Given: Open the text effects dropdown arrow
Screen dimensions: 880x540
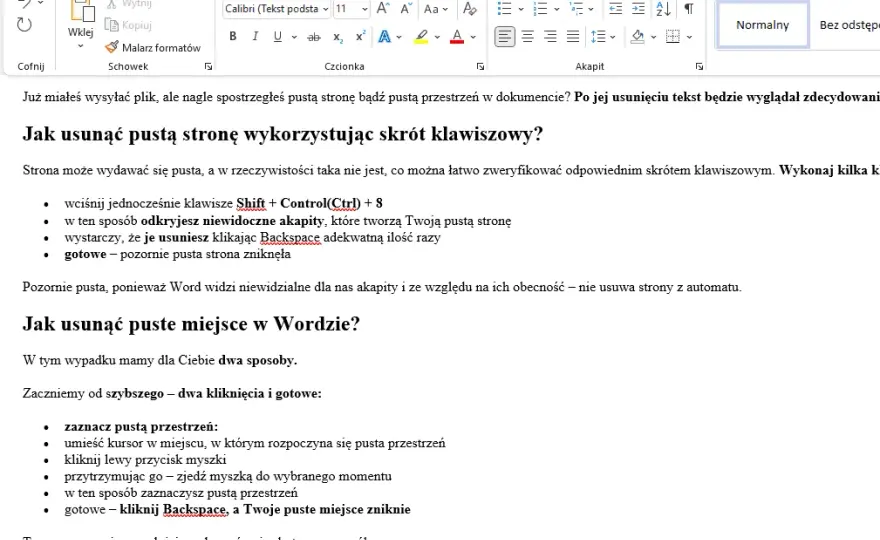Looking at the screenshot, I should click(x=399, y=37).
